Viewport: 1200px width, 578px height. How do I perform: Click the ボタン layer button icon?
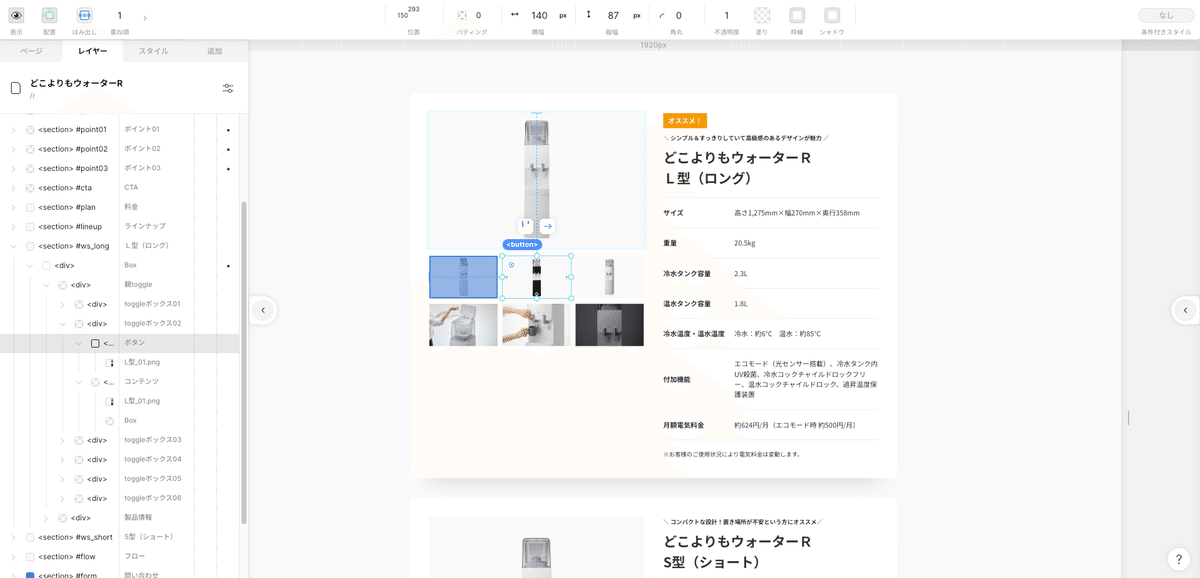95,343
